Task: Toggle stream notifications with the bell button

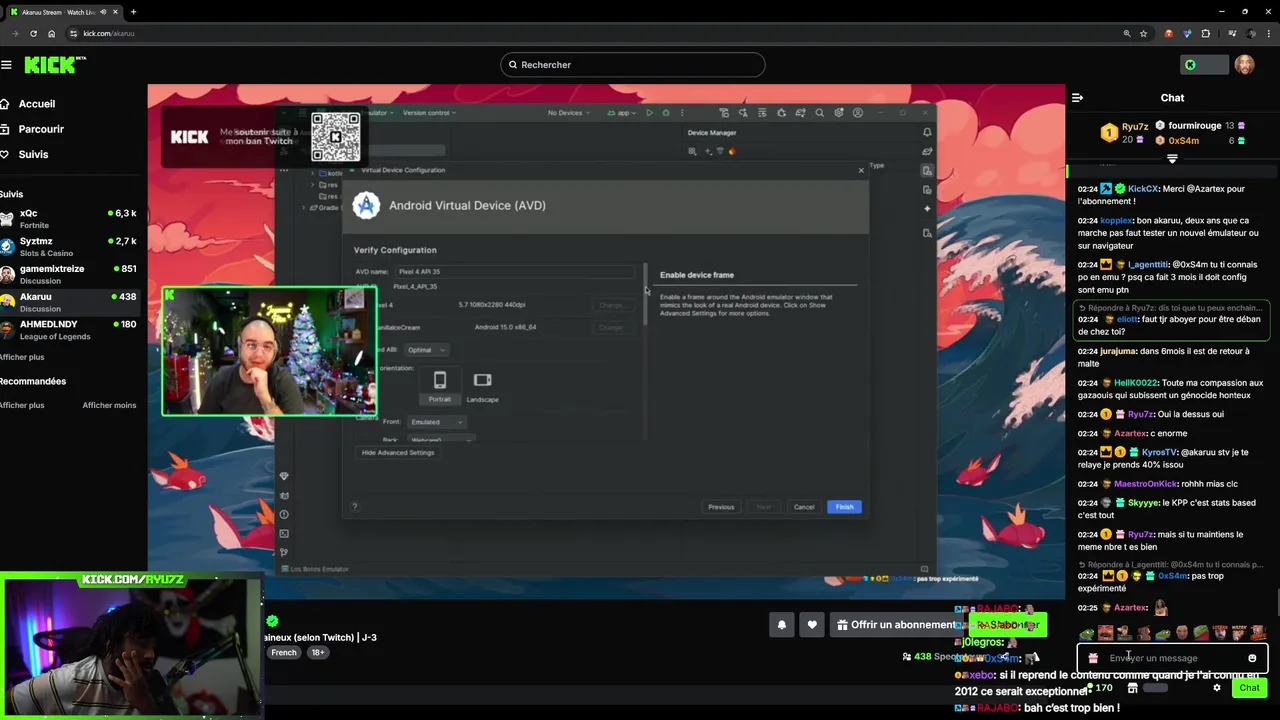Action: pos(782,625)
